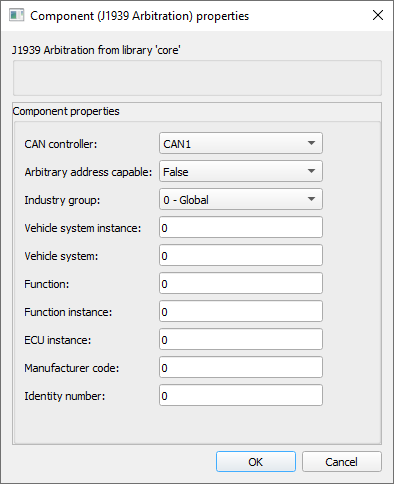This screenshot has width=394, height=484.
Task: Click the Component properties group heading
Action: tap(66, 111)
